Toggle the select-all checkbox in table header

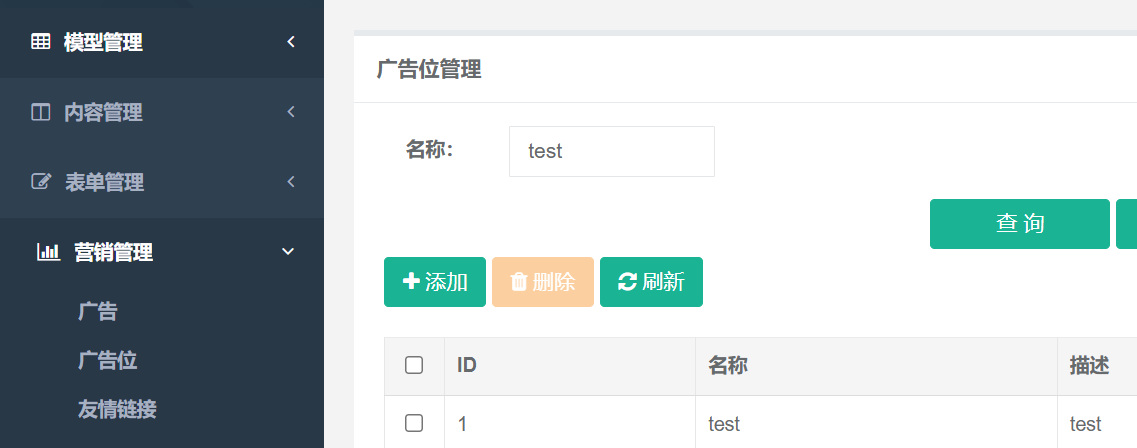(414, 365)
